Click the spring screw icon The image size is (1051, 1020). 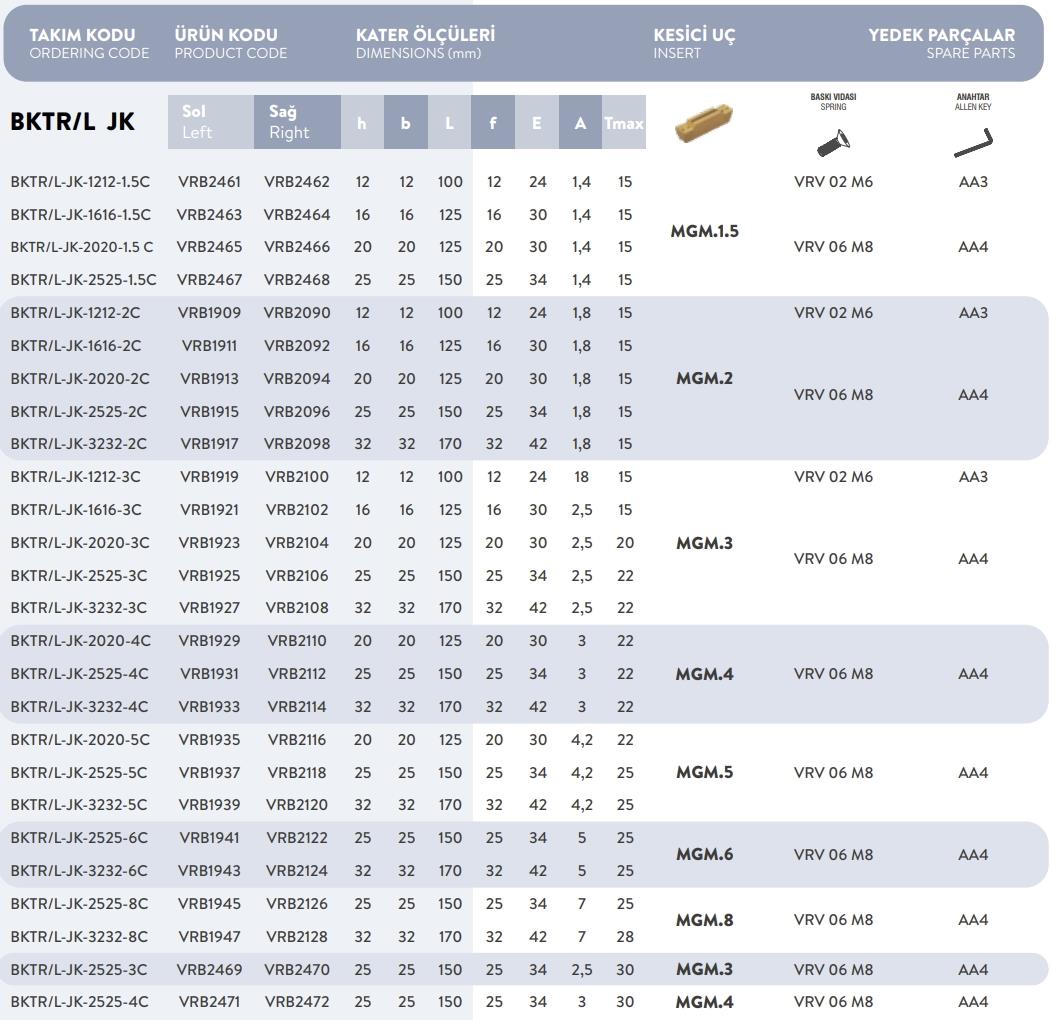833,143
